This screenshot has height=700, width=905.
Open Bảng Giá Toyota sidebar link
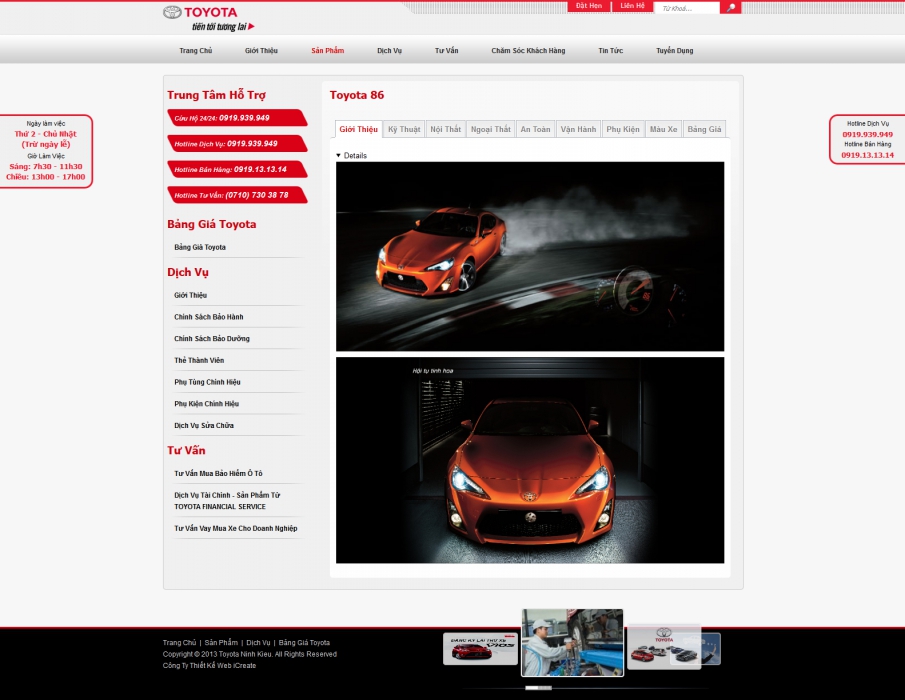(x=200, y=247)
